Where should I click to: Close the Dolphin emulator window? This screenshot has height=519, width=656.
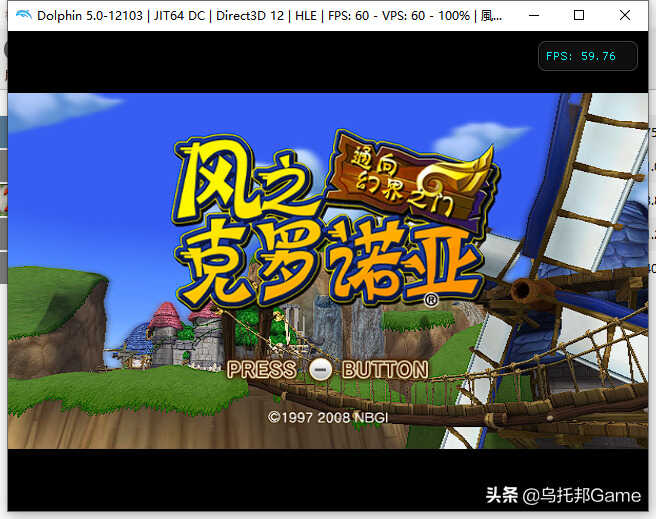tap(625, 15)
